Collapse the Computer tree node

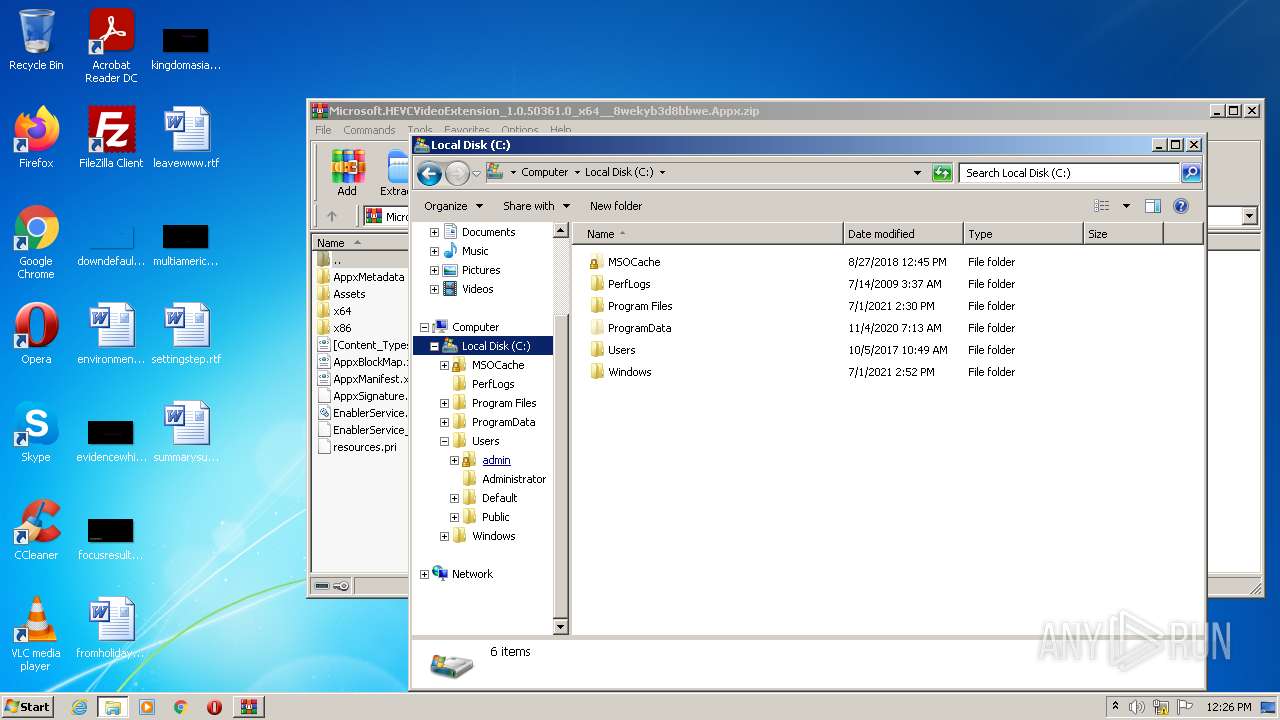(x=424, y=327)
